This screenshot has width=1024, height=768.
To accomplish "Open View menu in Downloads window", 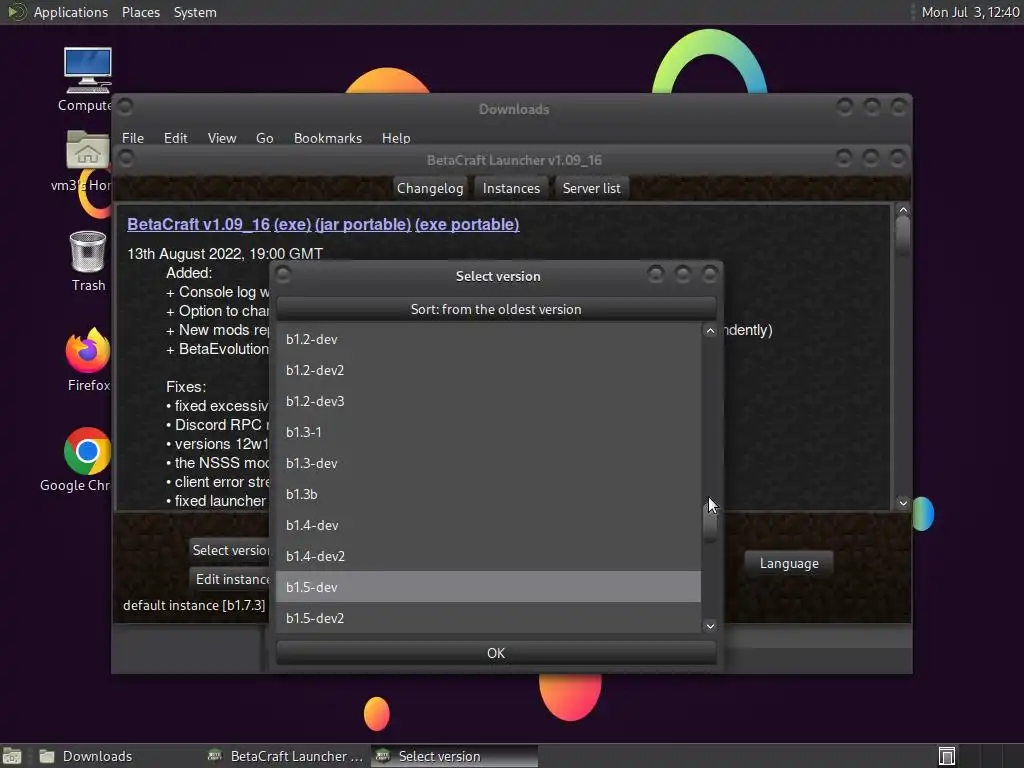I will (x=221, y=138).
